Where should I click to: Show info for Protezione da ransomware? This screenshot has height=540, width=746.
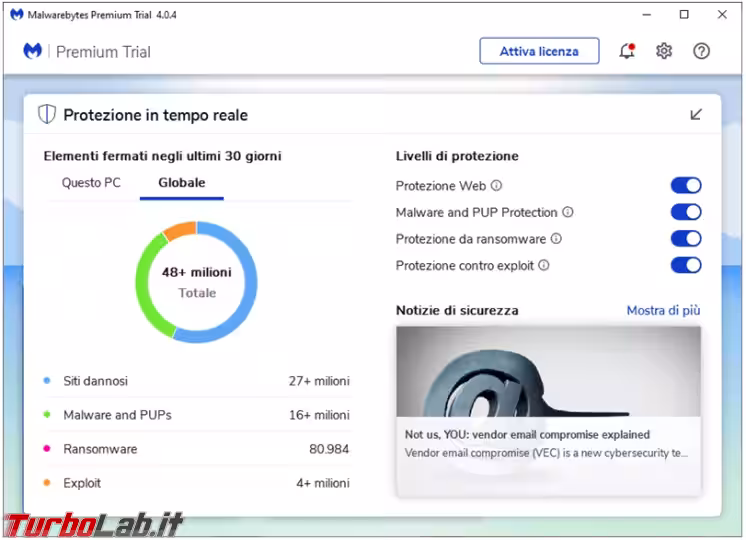pos(556,239)
